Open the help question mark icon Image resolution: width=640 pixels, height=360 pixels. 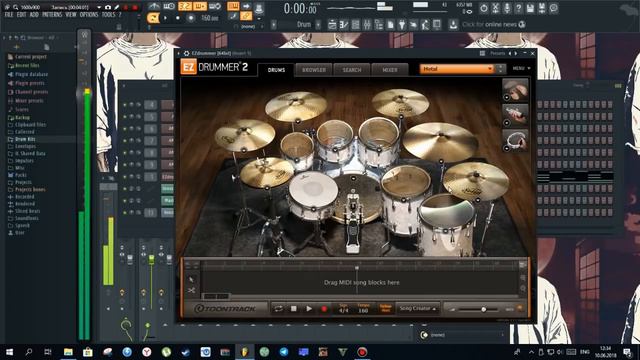(x=518, y=8)
